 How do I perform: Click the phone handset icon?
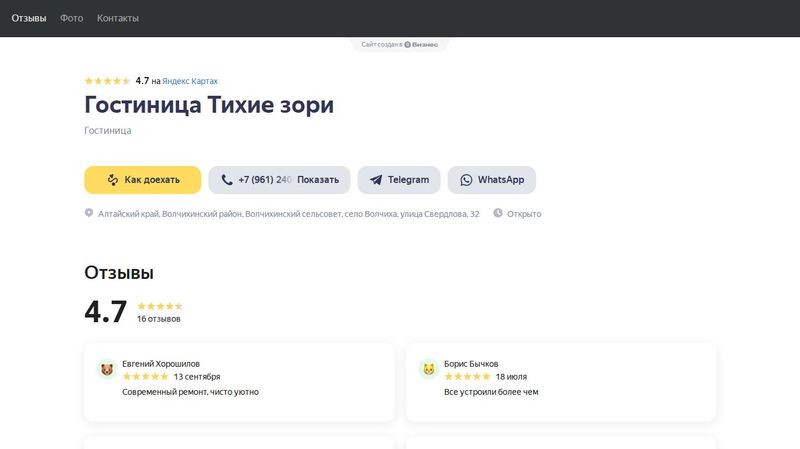click(x=227, y=180)
